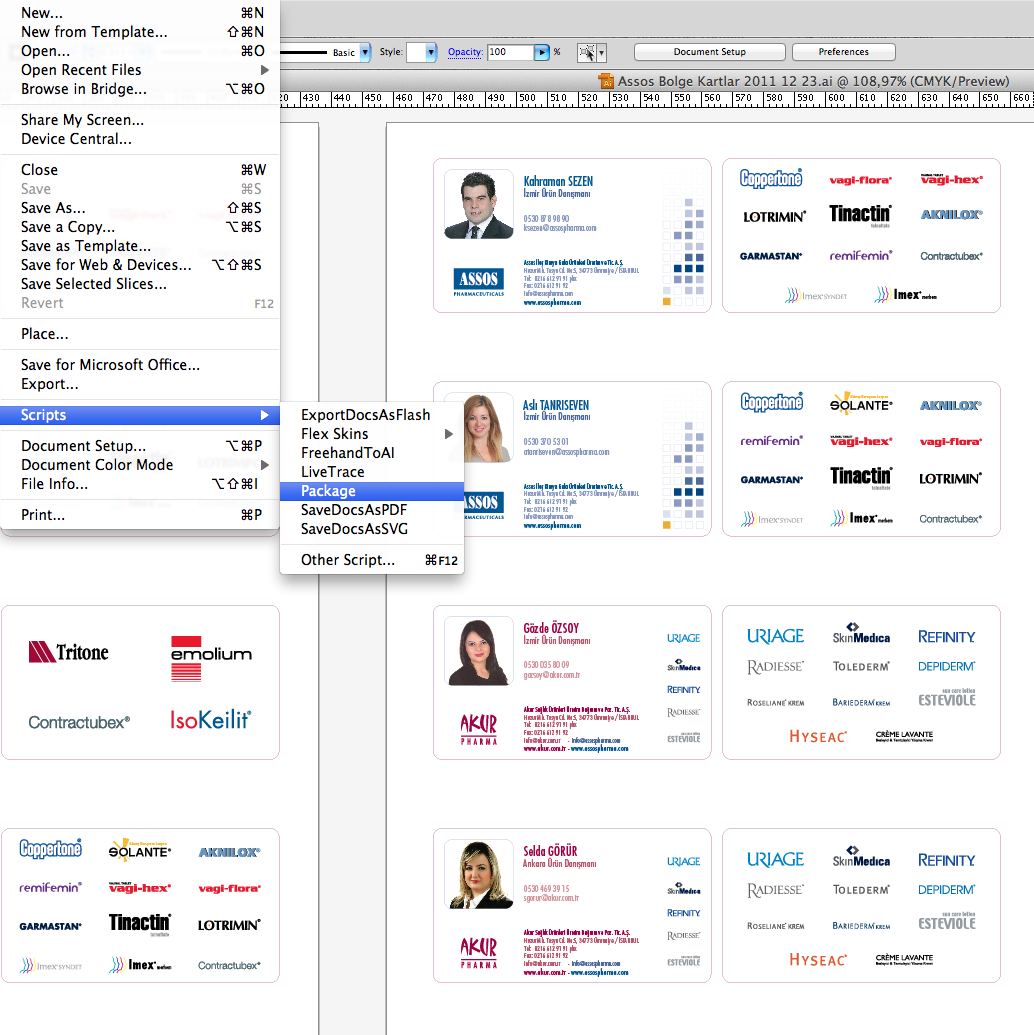
Task: Select the ASSOS logo on Kahraman SEZEN's card
Action: coord(479,282)
